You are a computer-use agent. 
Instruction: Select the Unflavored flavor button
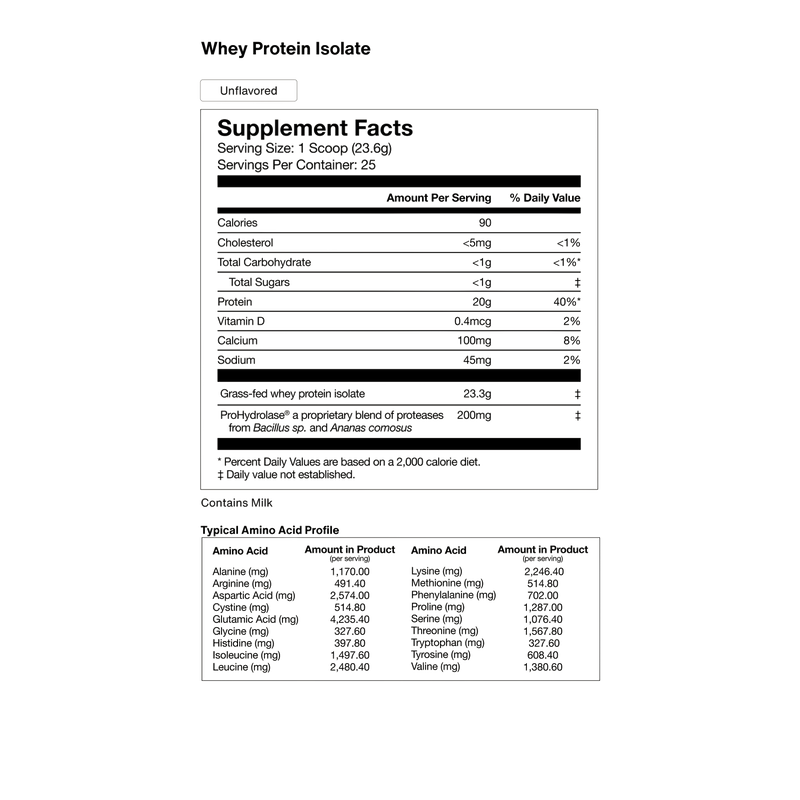248,91
